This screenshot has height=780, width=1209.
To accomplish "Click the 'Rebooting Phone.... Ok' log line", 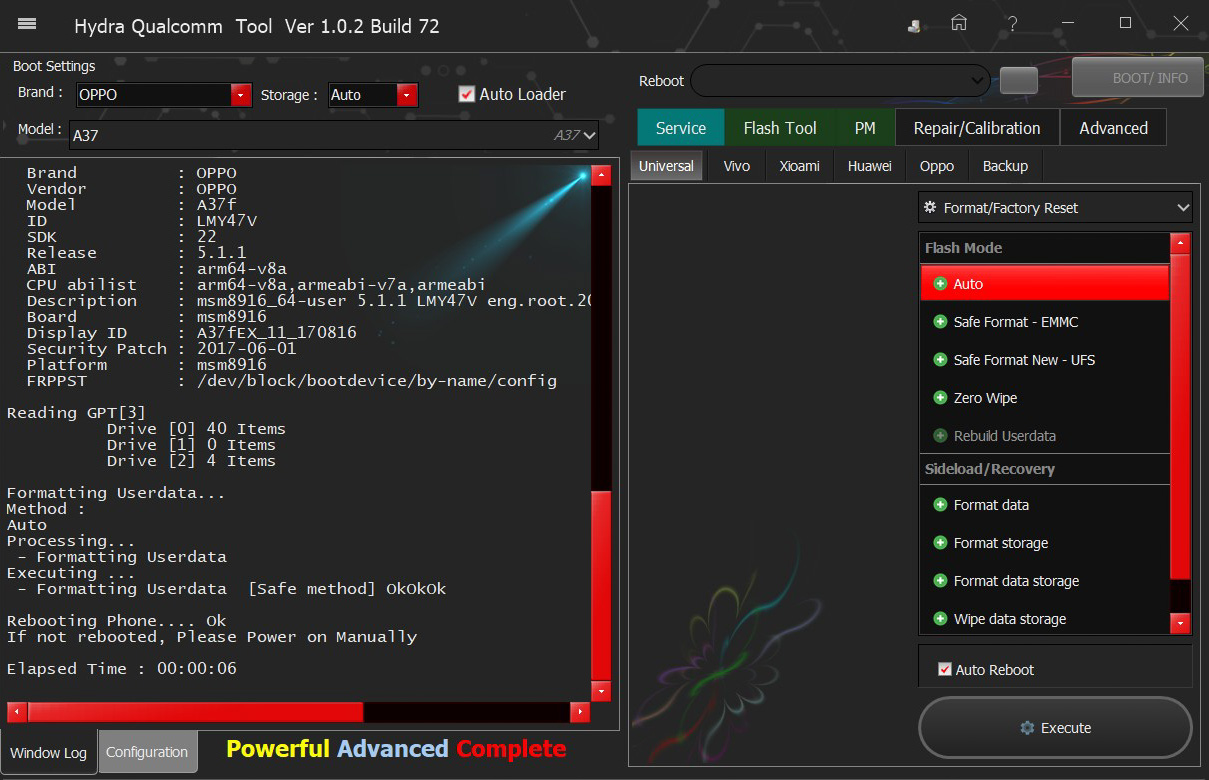I will pos(117,621).
